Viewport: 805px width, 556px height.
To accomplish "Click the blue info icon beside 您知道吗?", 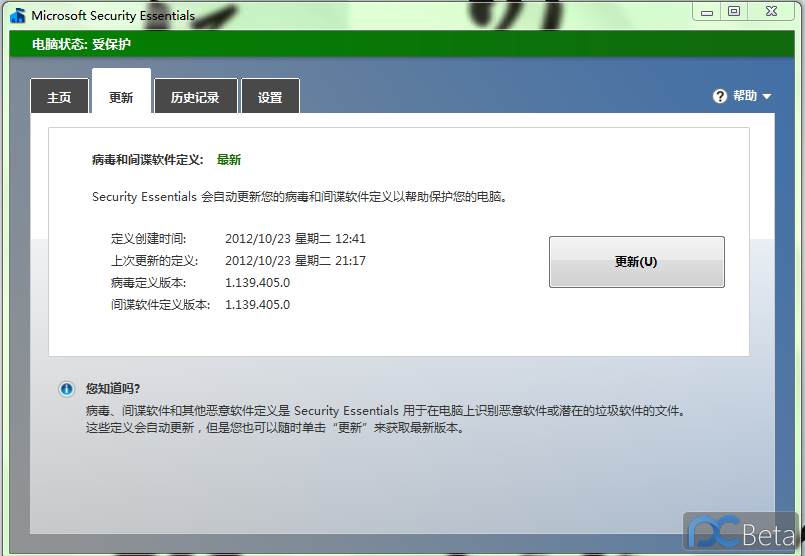I will tap(66, 389).
